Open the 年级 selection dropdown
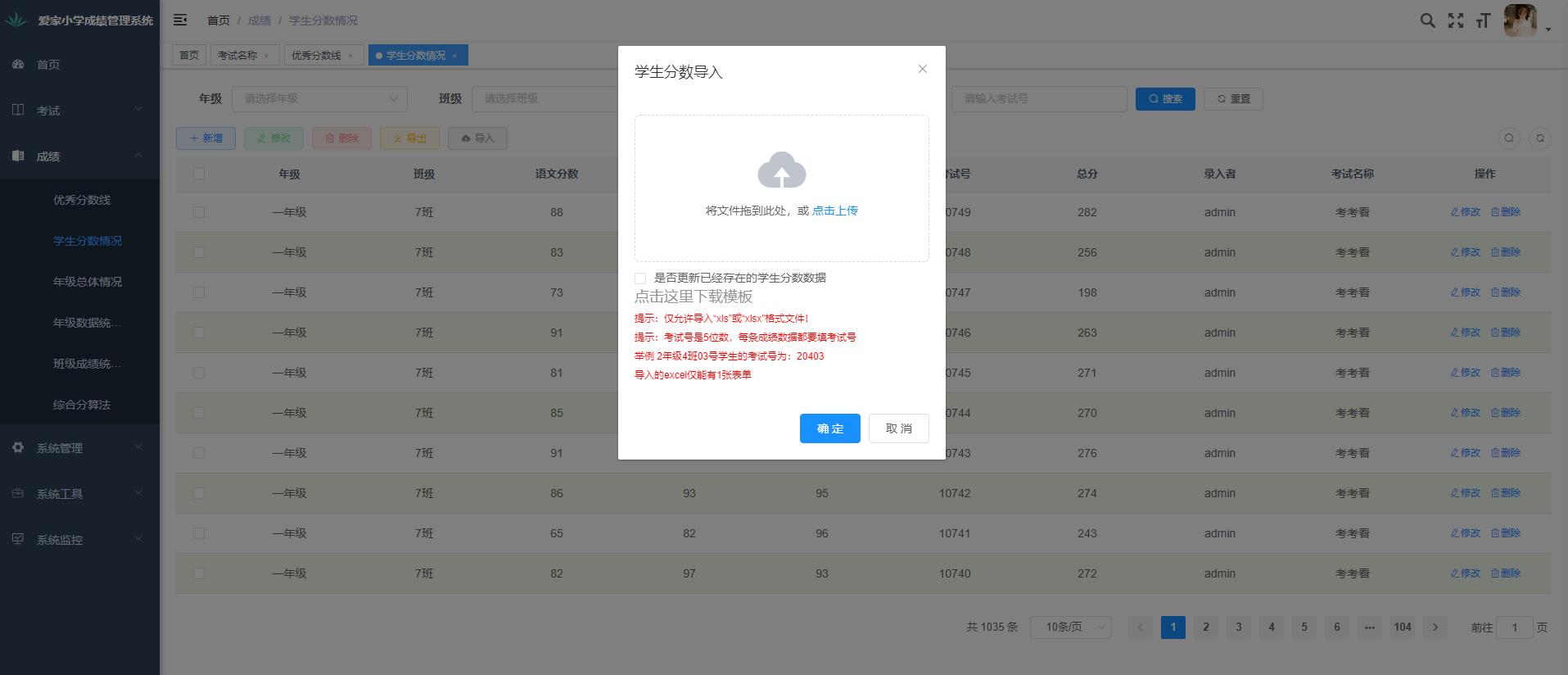 (x=319, y=99)
